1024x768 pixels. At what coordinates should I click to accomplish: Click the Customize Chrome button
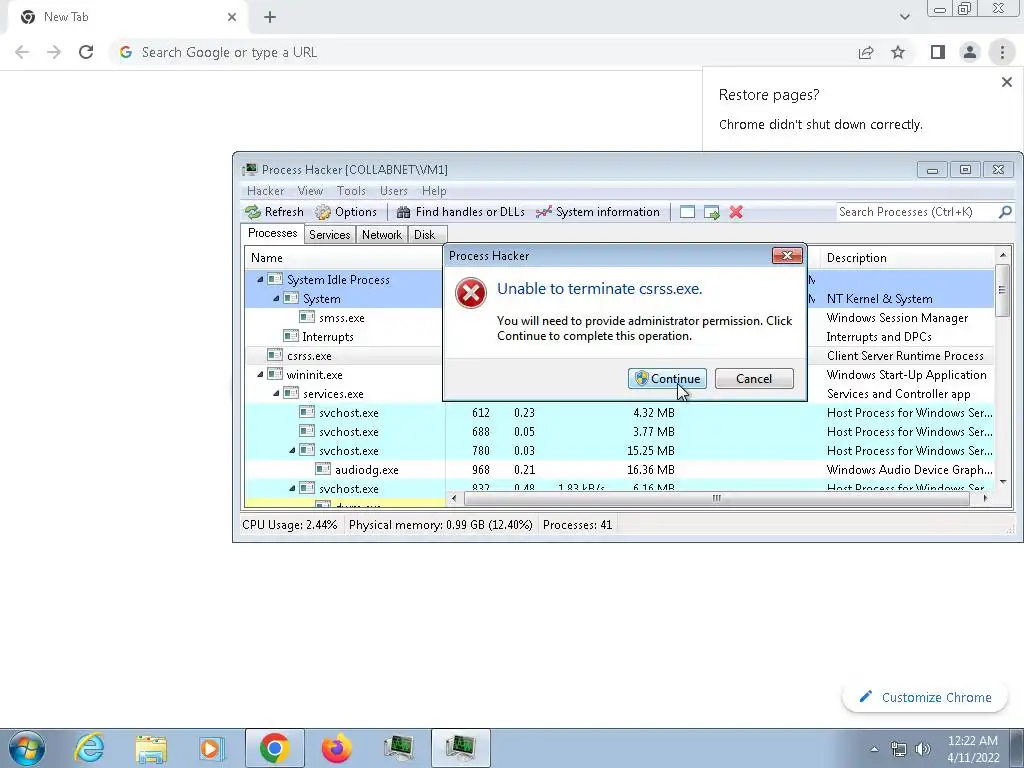click(x=925, y=697)
